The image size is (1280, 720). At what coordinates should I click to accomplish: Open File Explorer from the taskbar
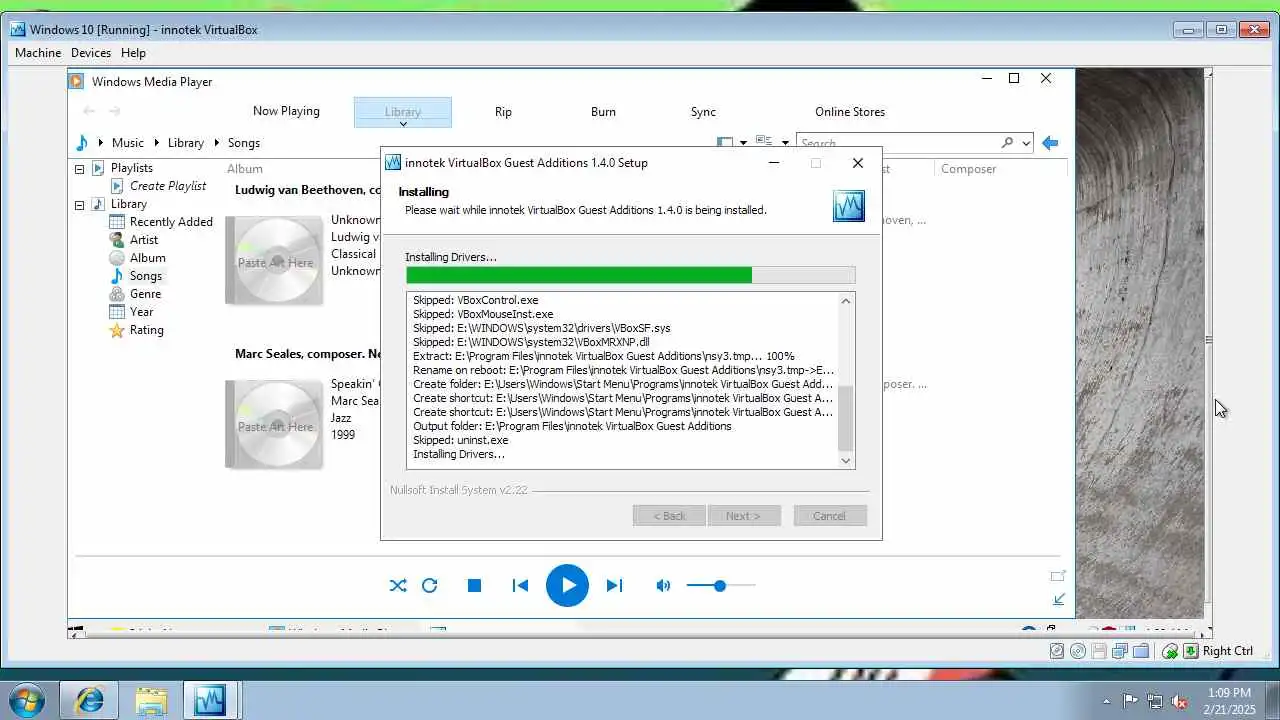point(151,700)
